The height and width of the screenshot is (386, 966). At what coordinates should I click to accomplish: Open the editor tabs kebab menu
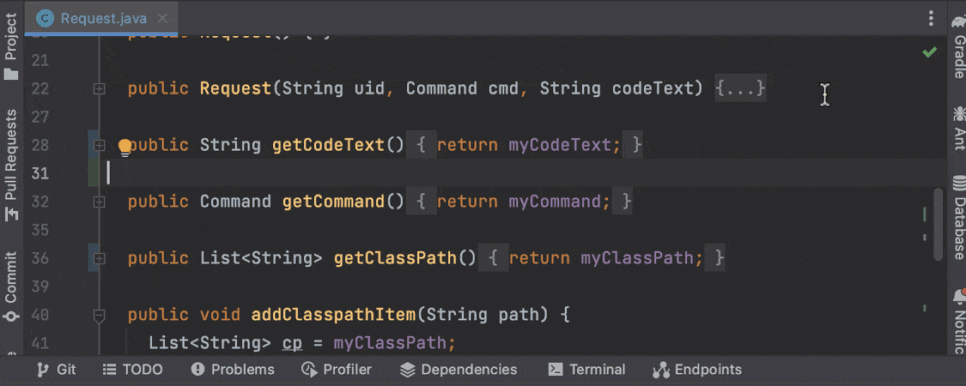pyautogui.click(x=931, y=18)
